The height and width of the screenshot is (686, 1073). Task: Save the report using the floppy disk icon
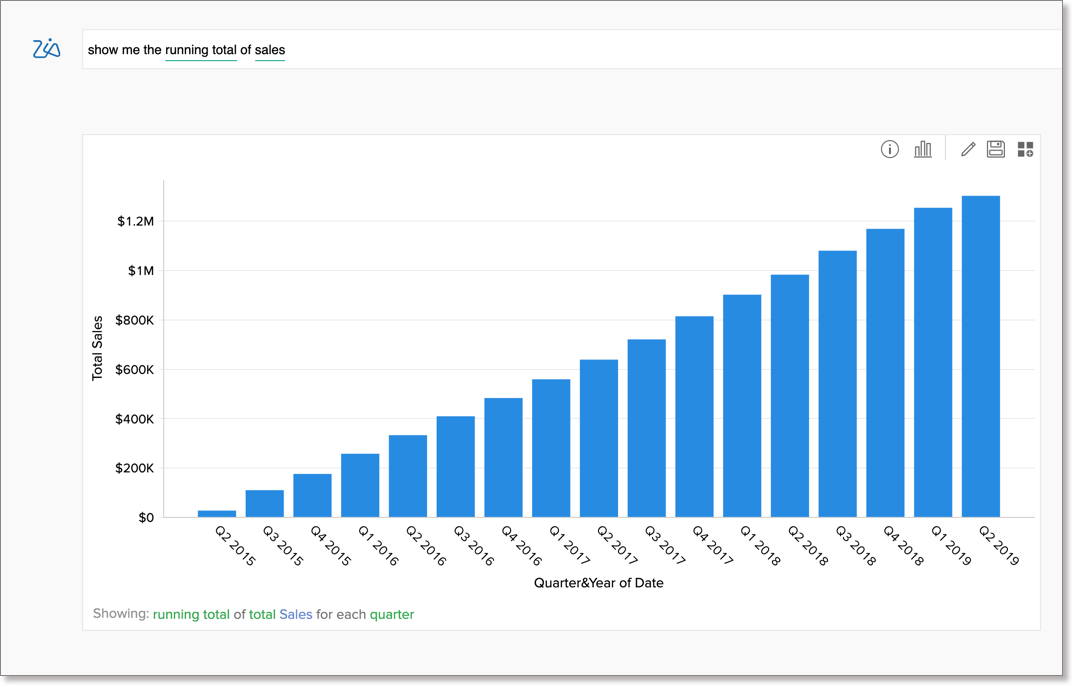click(x=996, y=148)
